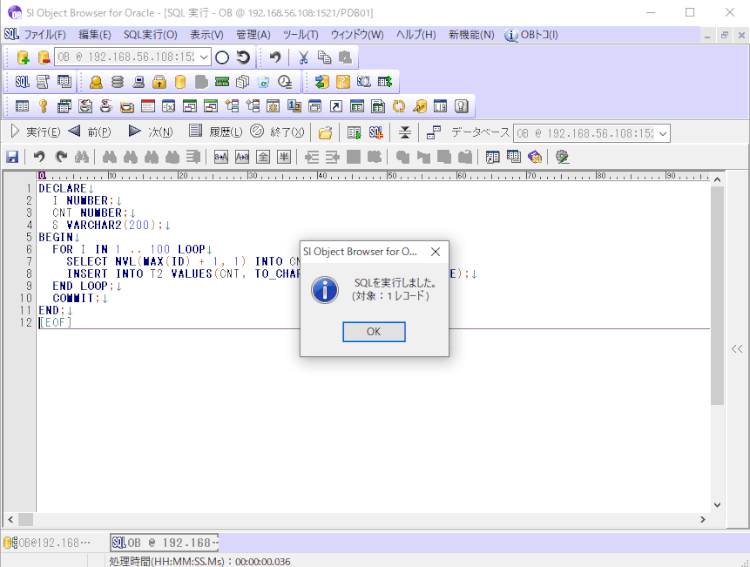Click the scissors cut icon

(x=303, y=57)
